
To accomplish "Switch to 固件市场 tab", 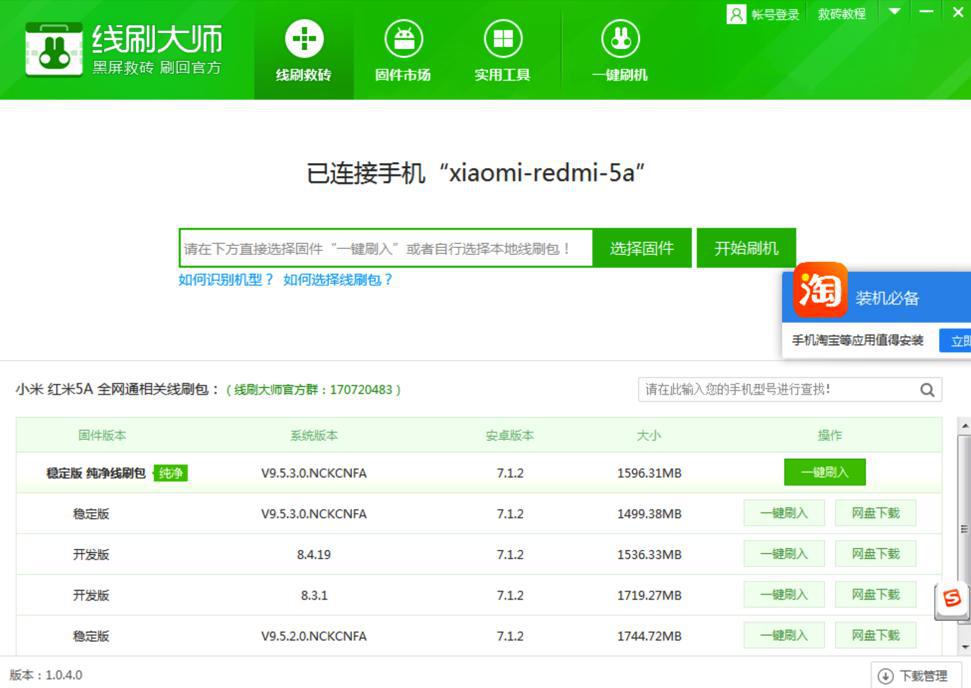I will [403, 51].
